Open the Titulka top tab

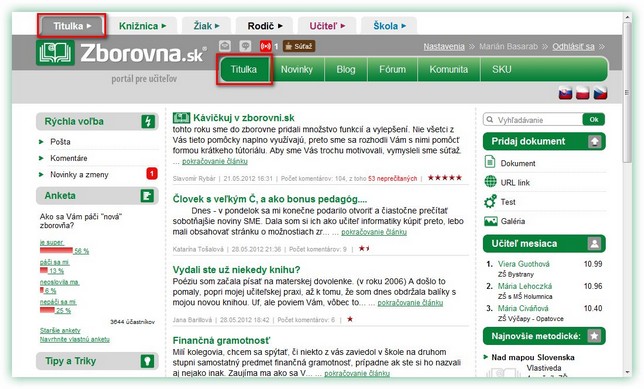pyautogui.click(x=72, y=26)
